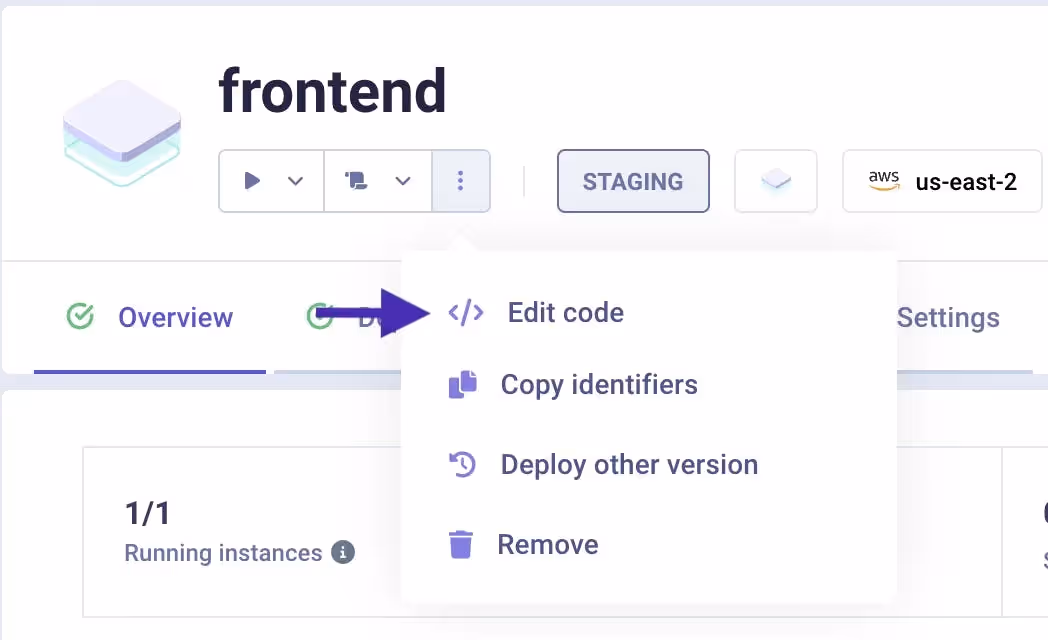
Task: Click the cube service icon button
Action: 776,180
